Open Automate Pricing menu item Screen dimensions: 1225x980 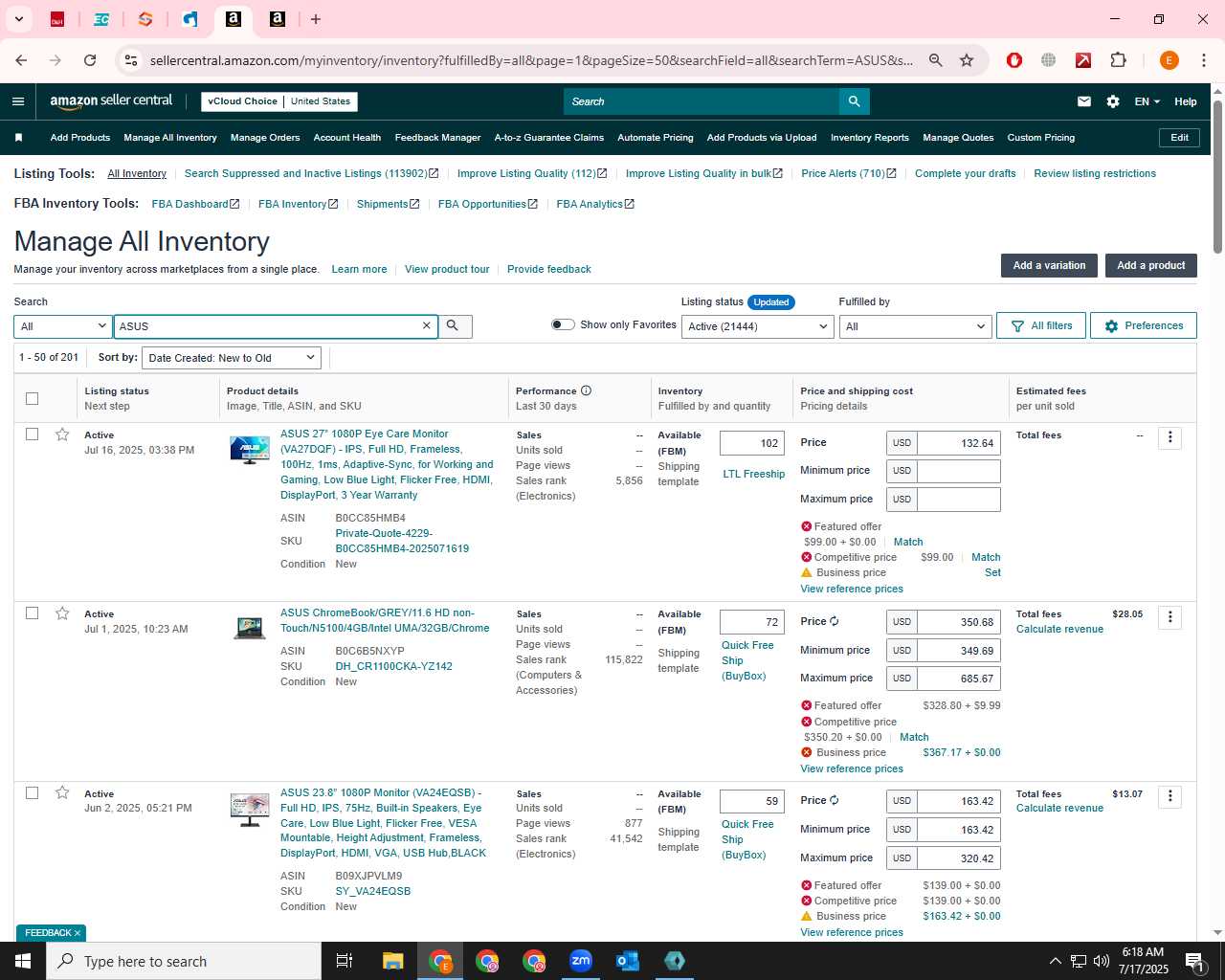click(x=656, y=138)
